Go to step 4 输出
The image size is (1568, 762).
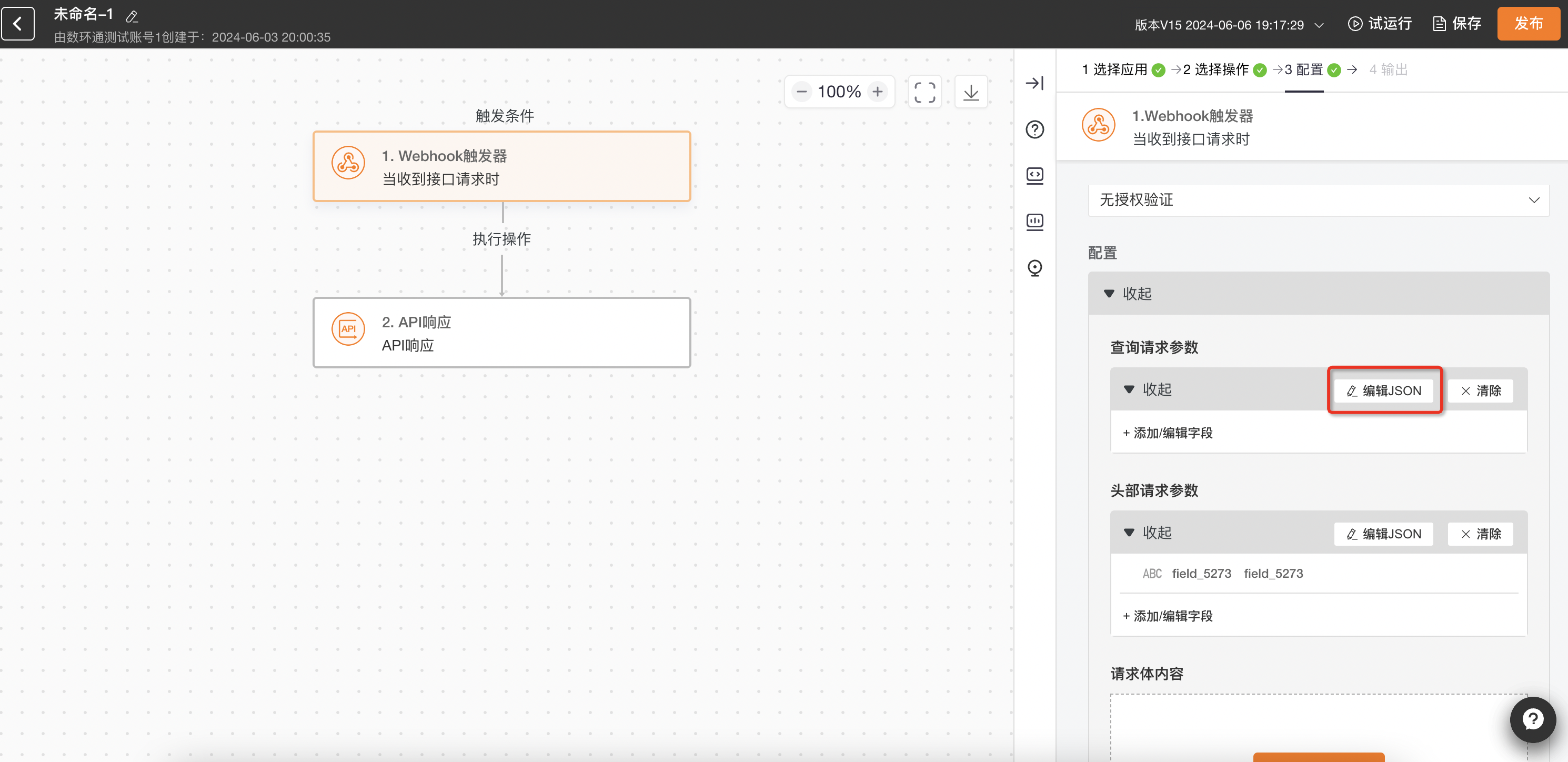1388,69
